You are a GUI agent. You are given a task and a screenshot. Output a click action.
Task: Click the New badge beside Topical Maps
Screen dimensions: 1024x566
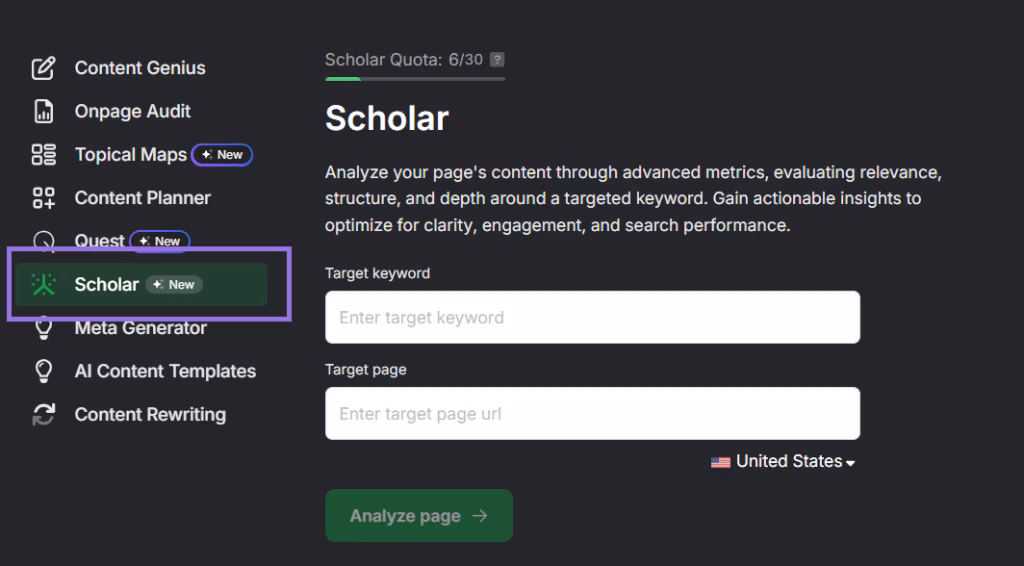click(222, 155)
